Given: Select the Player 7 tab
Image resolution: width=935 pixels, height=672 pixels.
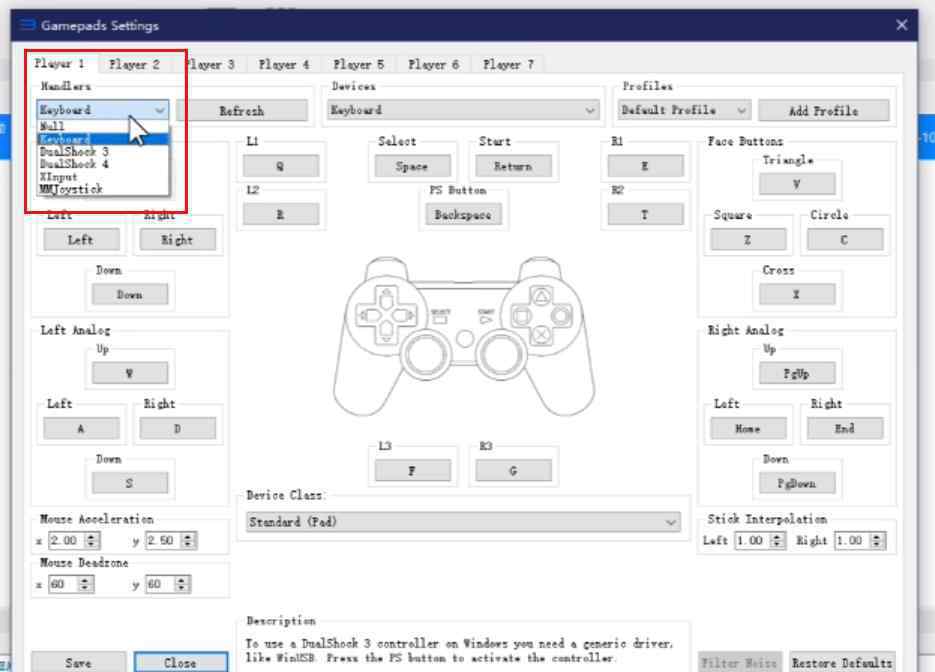Looking at the screenshot, I should pyautogui.click(x=508, y=64).
